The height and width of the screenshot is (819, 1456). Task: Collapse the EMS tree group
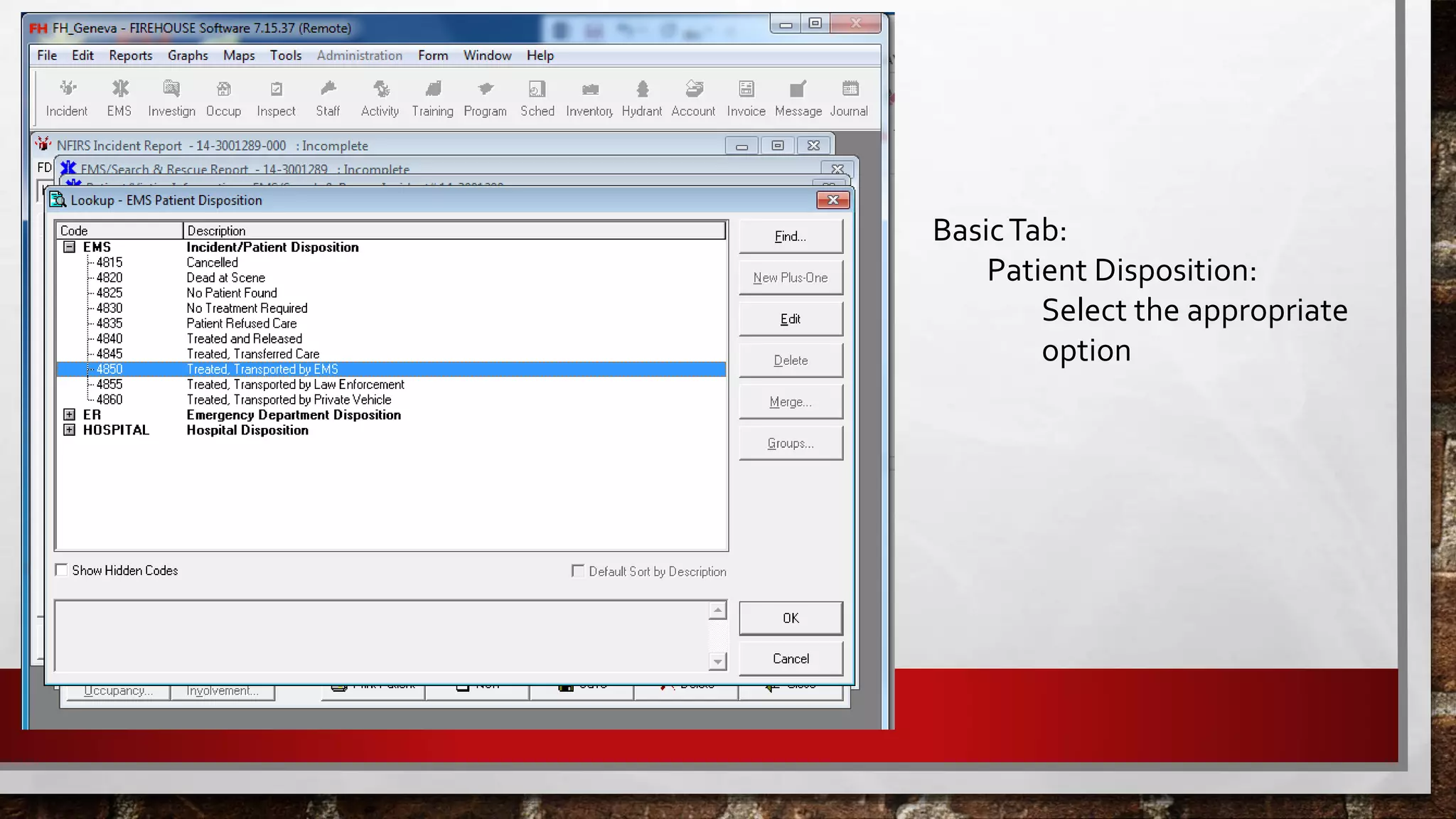click(70, 247)
